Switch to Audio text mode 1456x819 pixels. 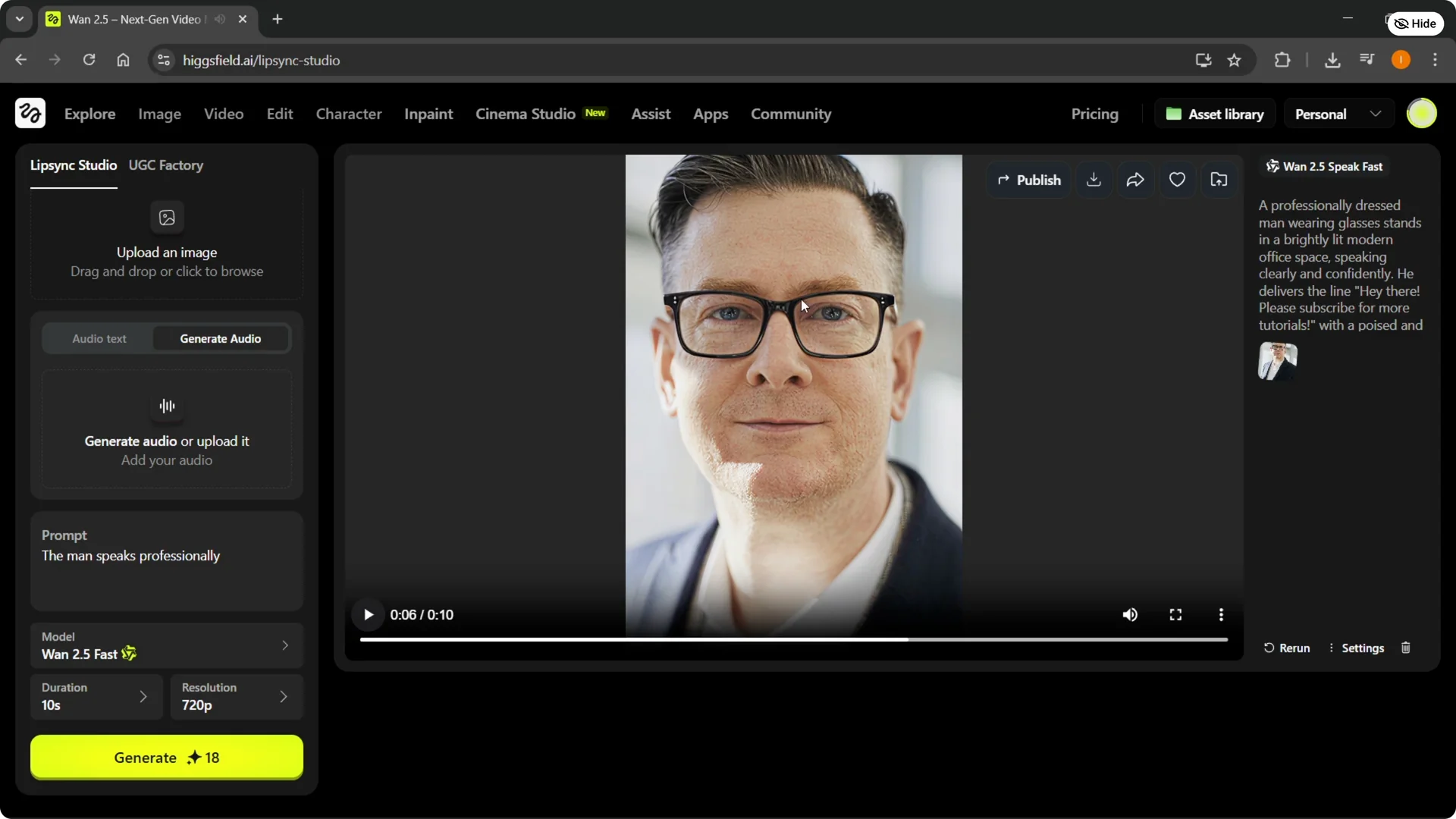99,338
